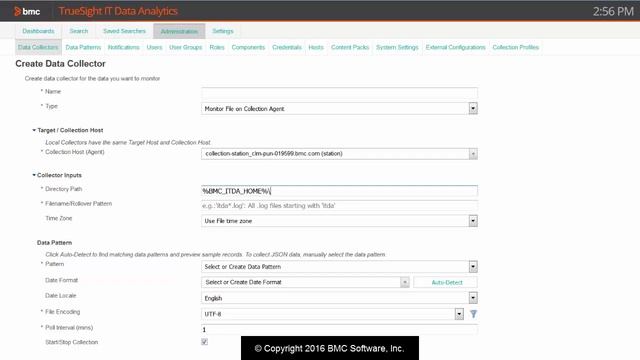
Task: Go to Components sub-tab
Action: coord(248,47)
